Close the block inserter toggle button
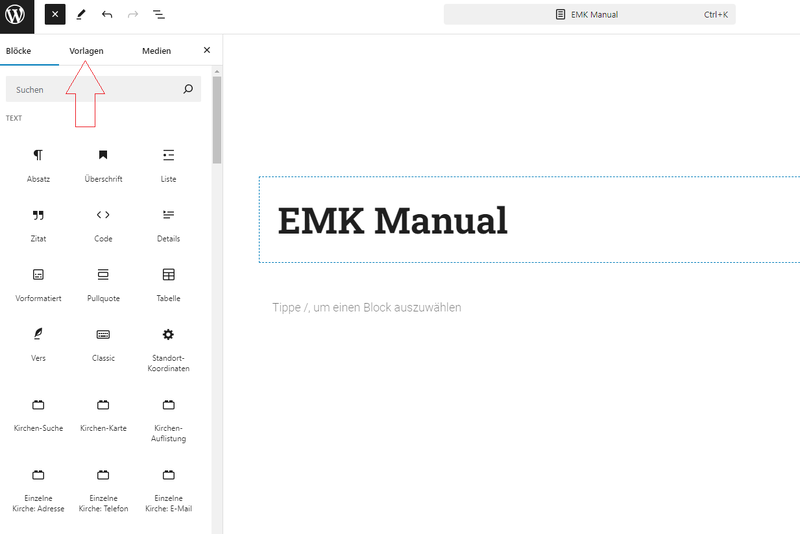 point(55,14)
